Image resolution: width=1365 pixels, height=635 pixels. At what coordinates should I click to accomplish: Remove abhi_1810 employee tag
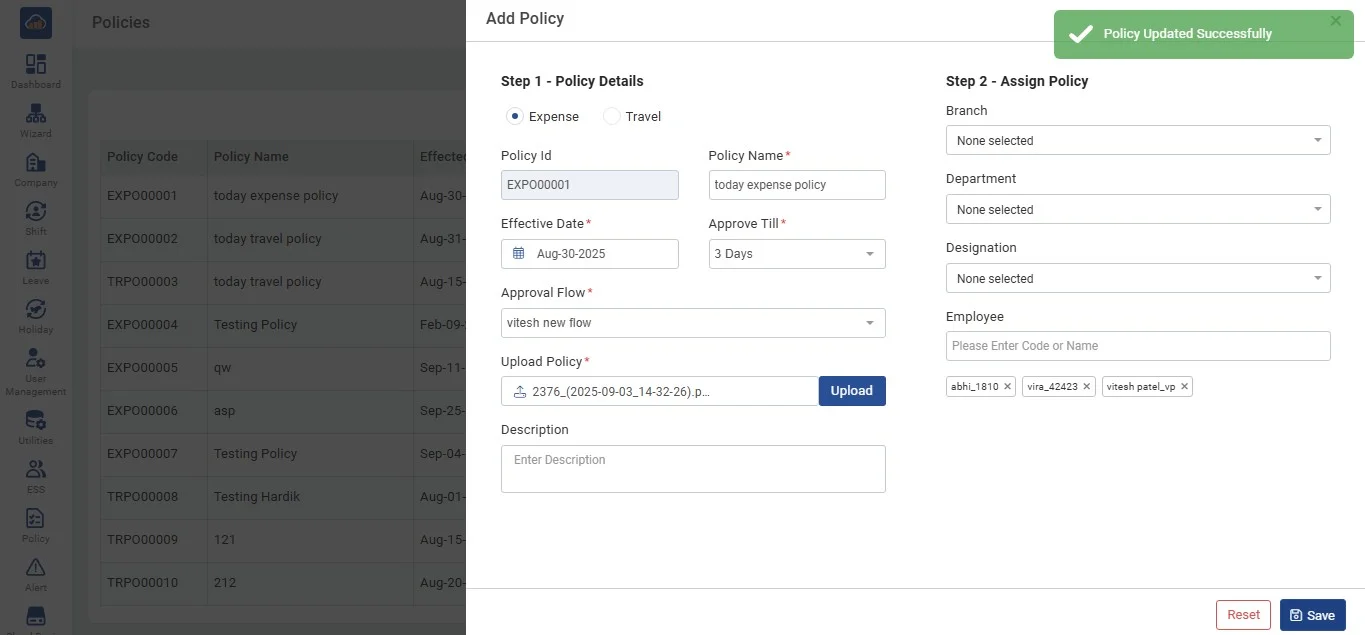pyautogui.click(x=1007, y=387)
